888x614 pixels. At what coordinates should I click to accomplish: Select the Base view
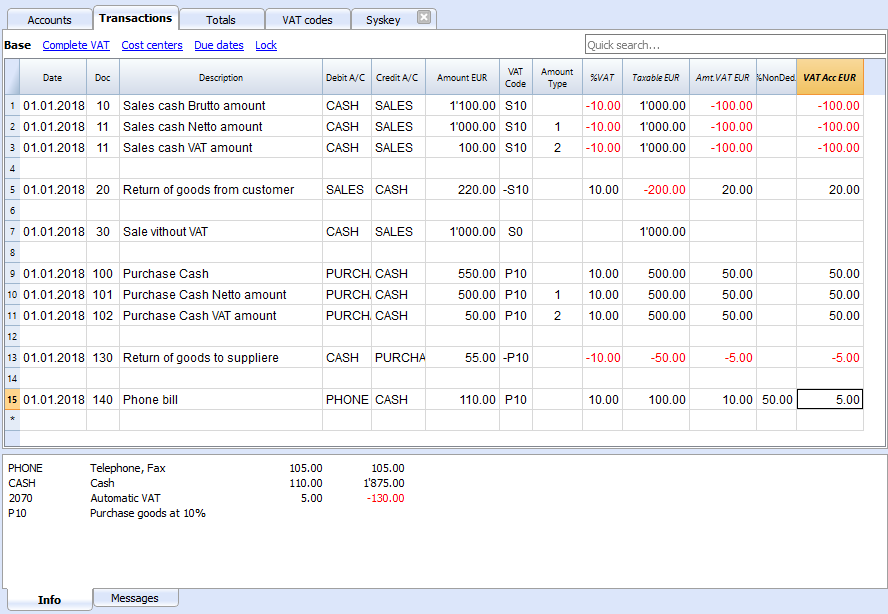point(18,45)
